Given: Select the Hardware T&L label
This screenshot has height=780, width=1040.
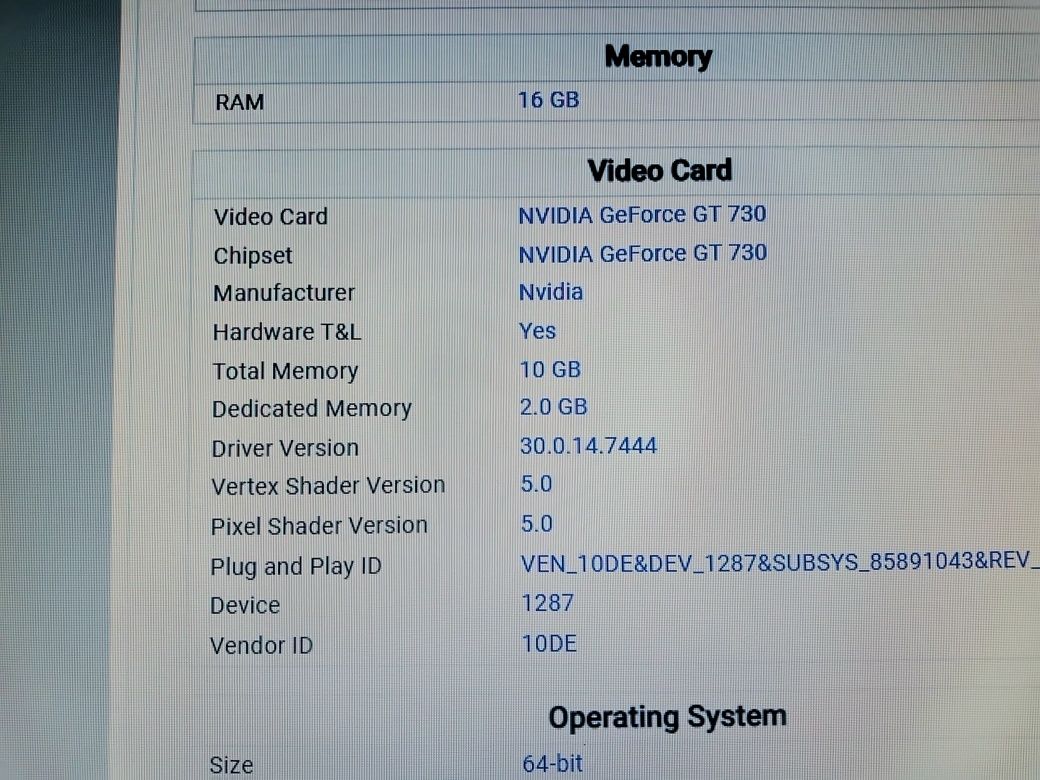Looking at the screenshot, I should pos(287,332).
